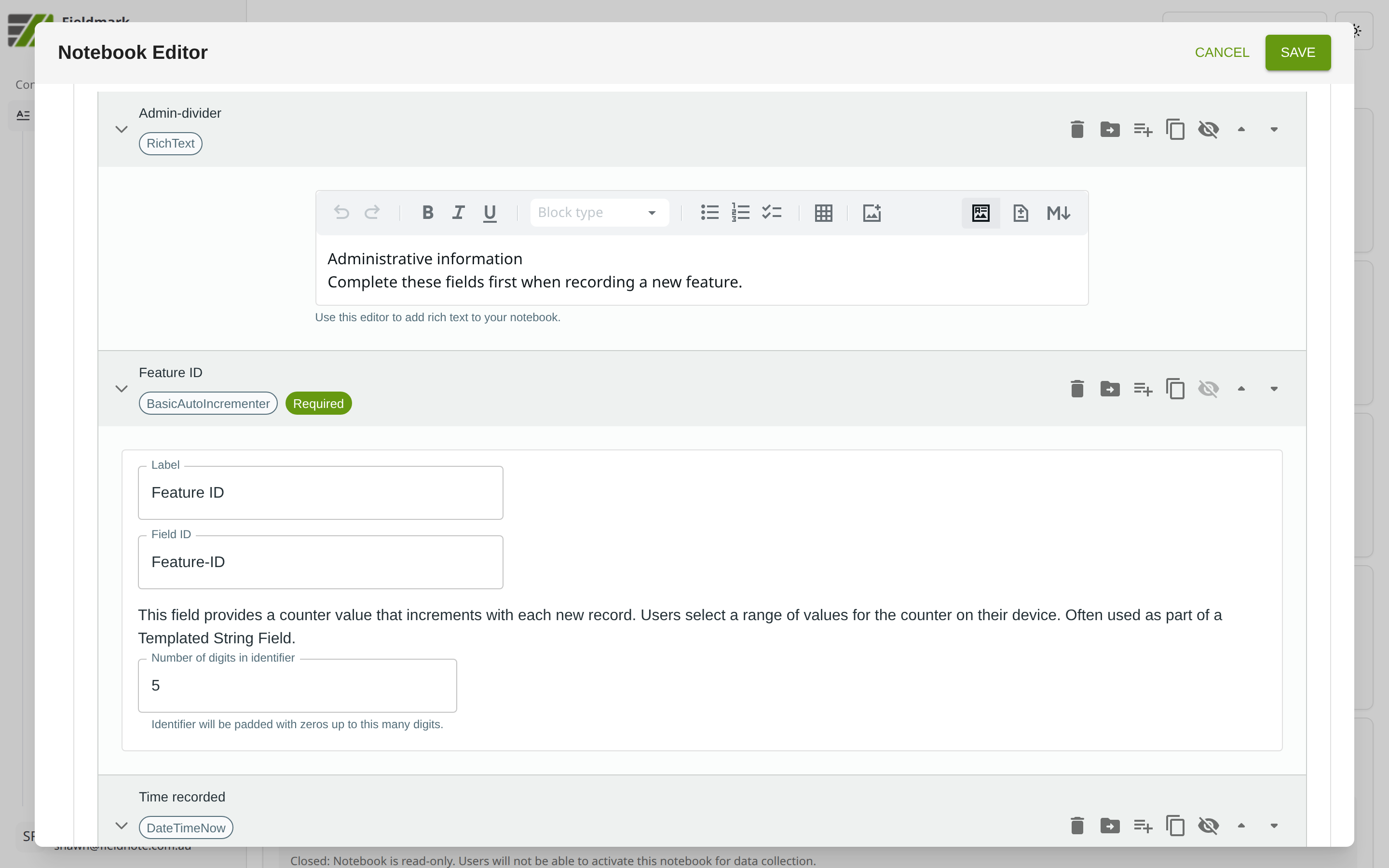Move Time recorded field up

pyautogui.click(x=1241, y=826)
